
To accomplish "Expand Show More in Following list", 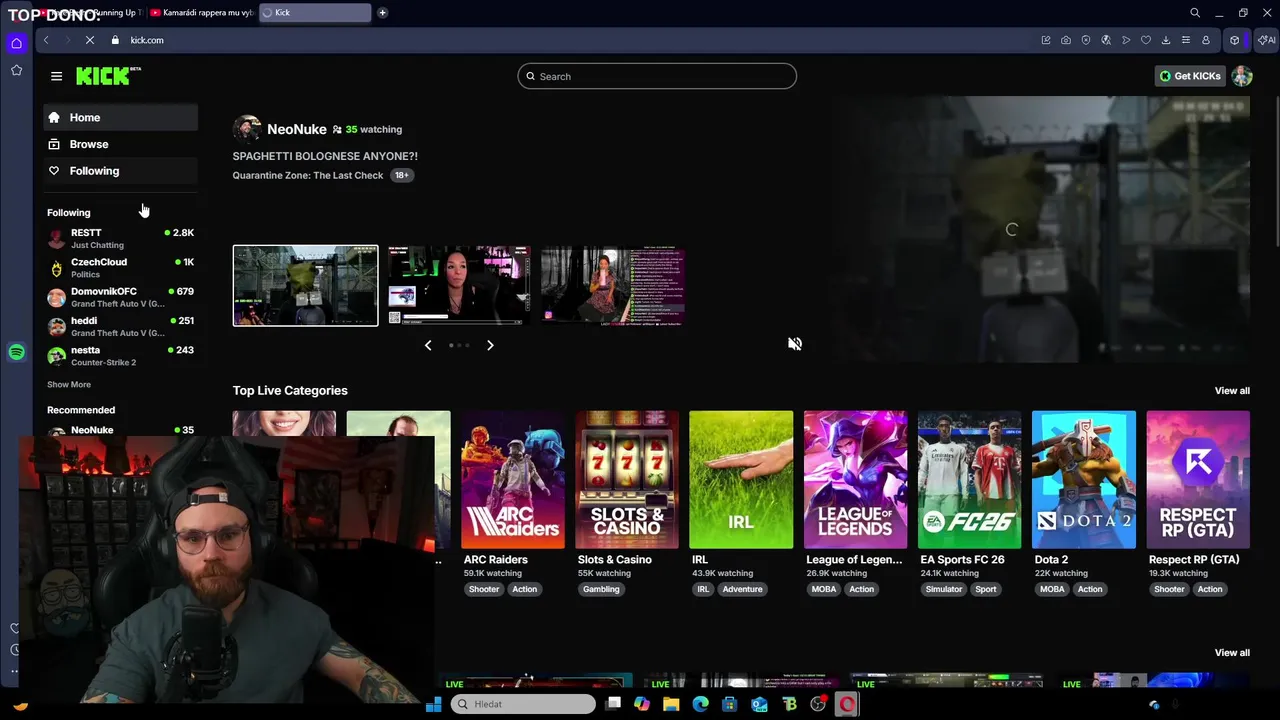I will [x=69, y=384].
